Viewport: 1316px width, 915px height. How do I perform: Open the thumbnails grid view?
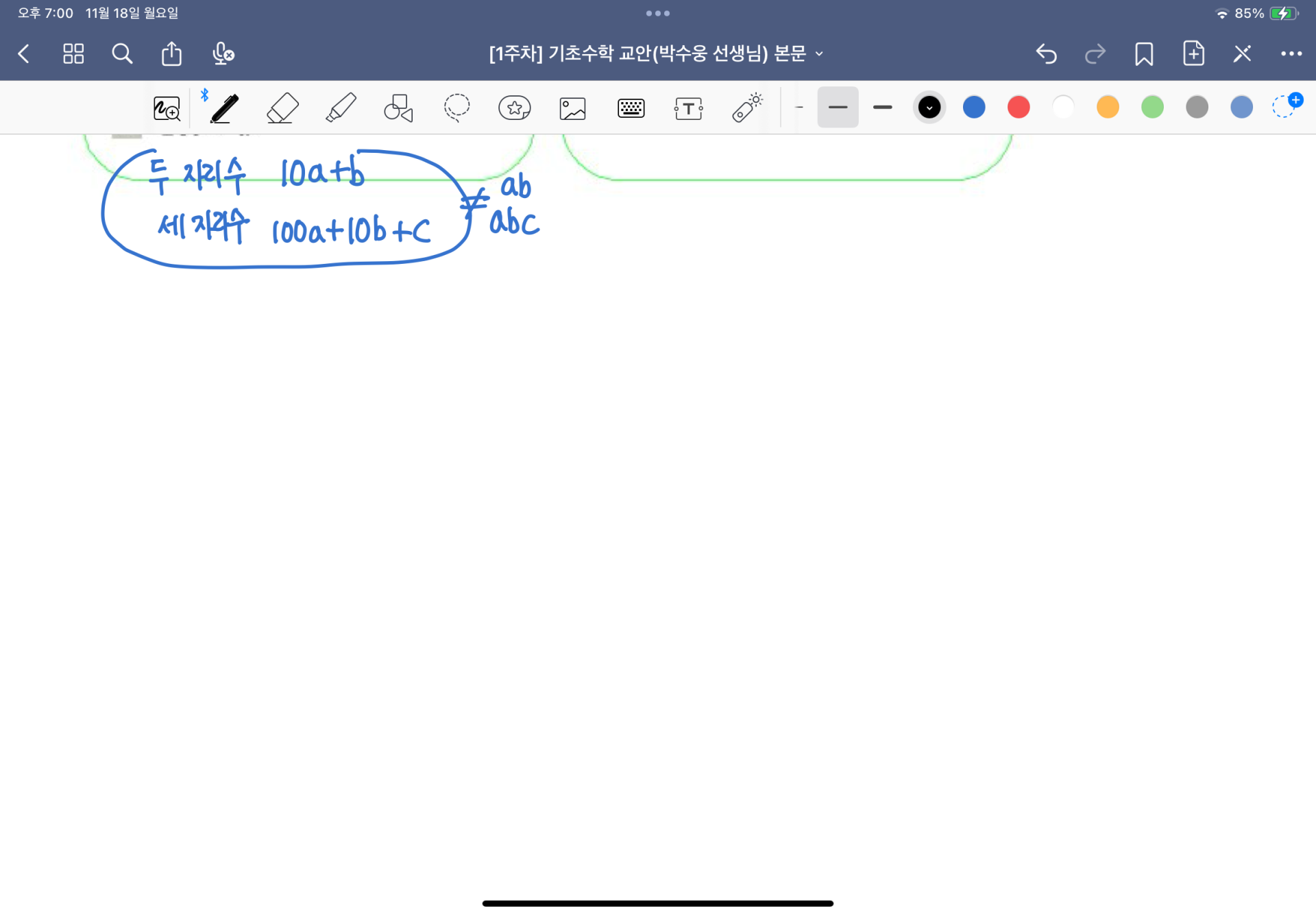73,53
